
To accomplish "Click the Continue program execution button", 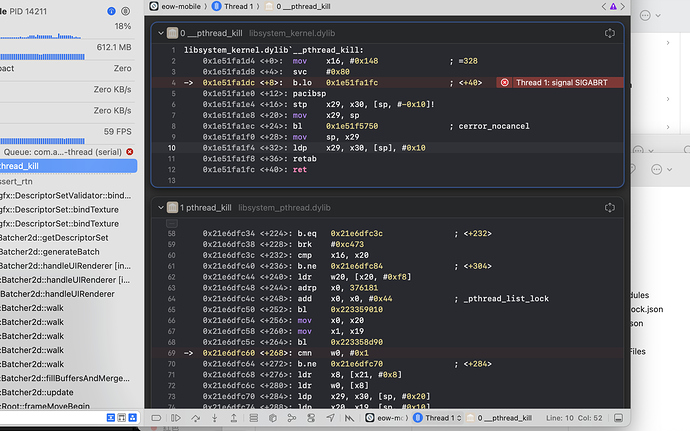I will pyautogui.click(x=176, y=418).
